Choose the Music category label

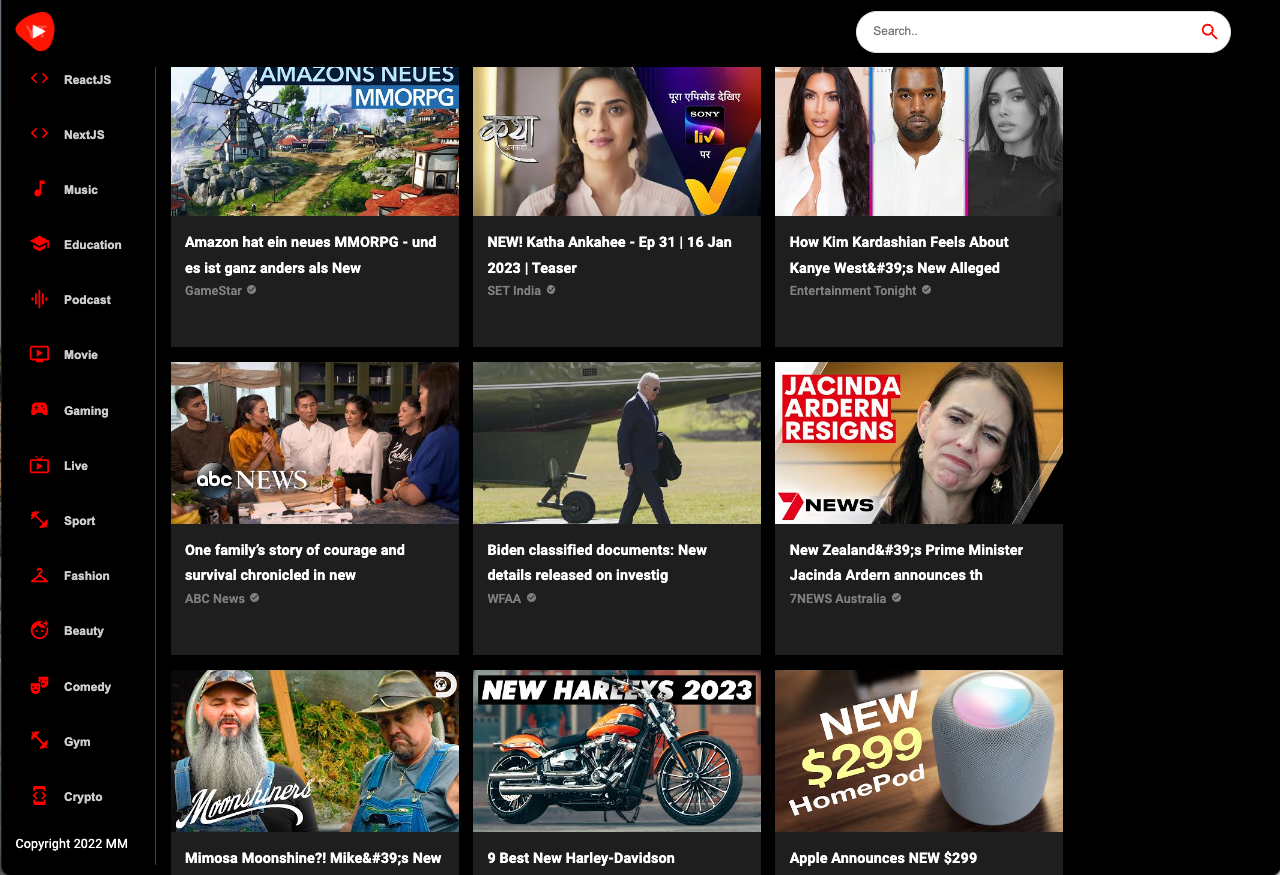81,190
